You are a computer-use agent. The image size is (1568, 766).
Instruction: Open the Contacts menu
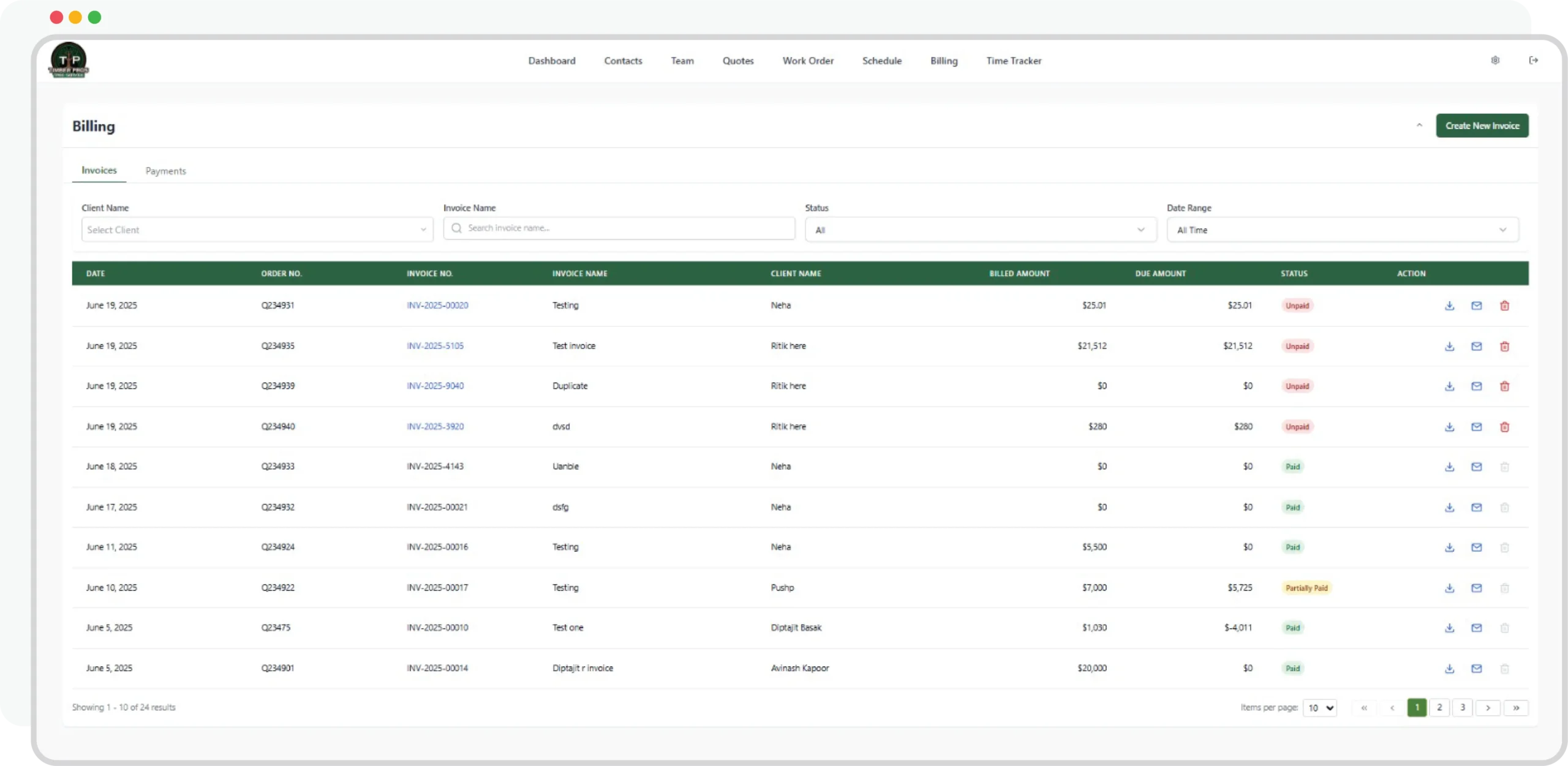[623, 61]
